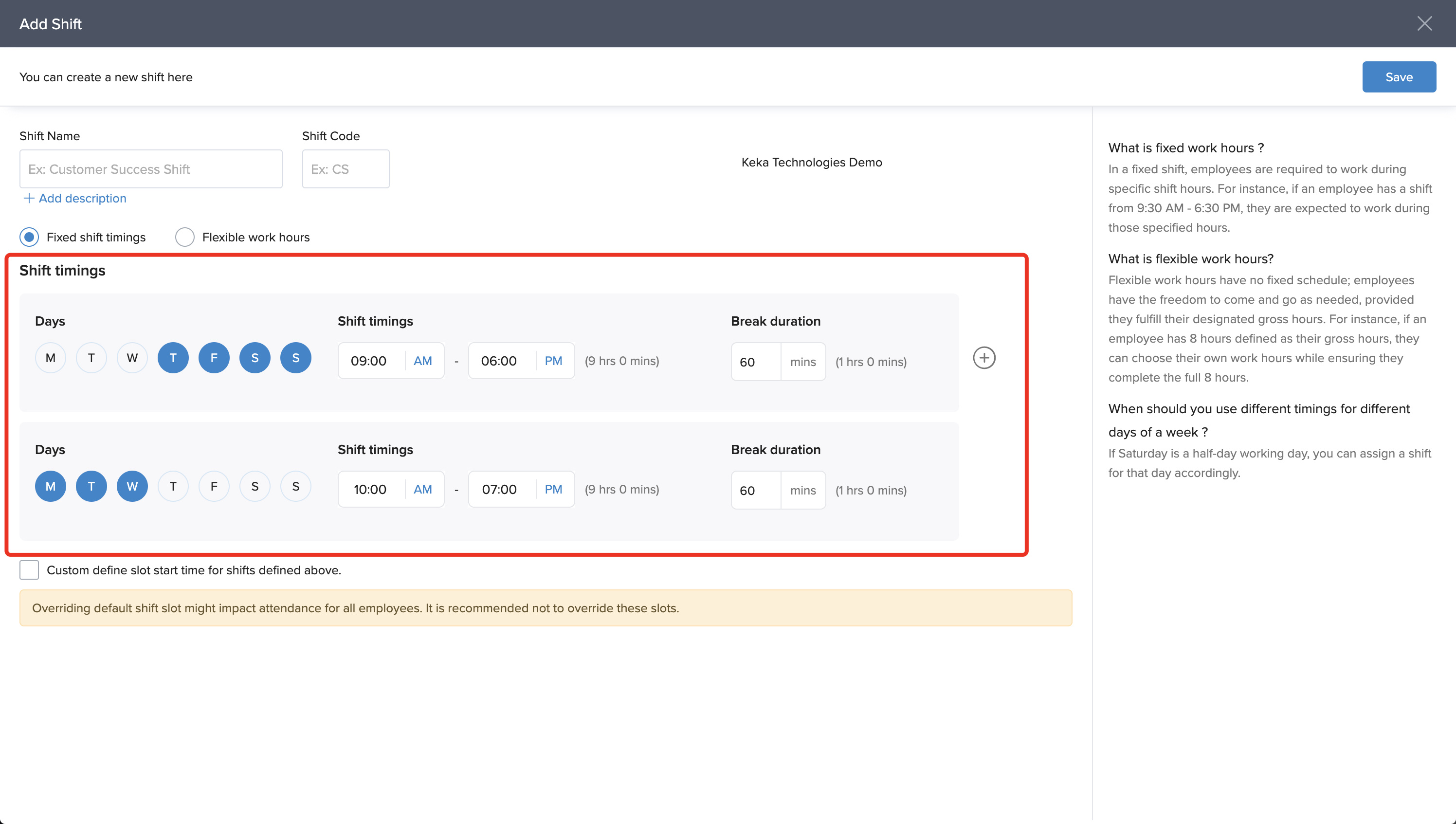Toggle Monday in first shift row
The height and width of the screenshot is (824, 1456).
(x=50, y=358)
